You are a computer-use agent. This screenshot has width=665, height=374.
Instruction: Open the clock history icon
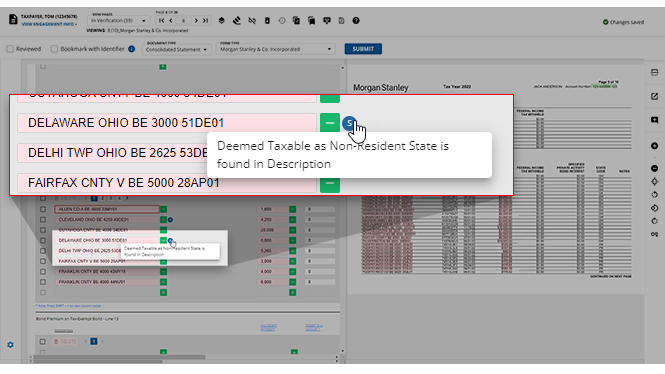pyautogui.click(x=282, y=20)
